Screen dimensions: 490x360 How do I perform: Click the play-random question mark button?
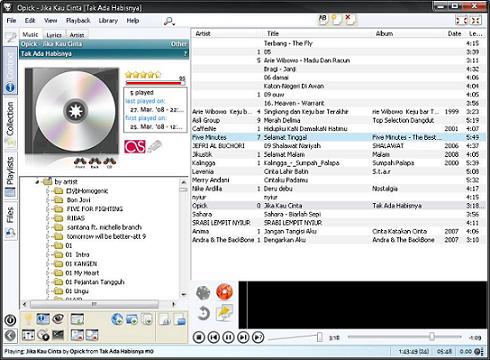[258, 337]
